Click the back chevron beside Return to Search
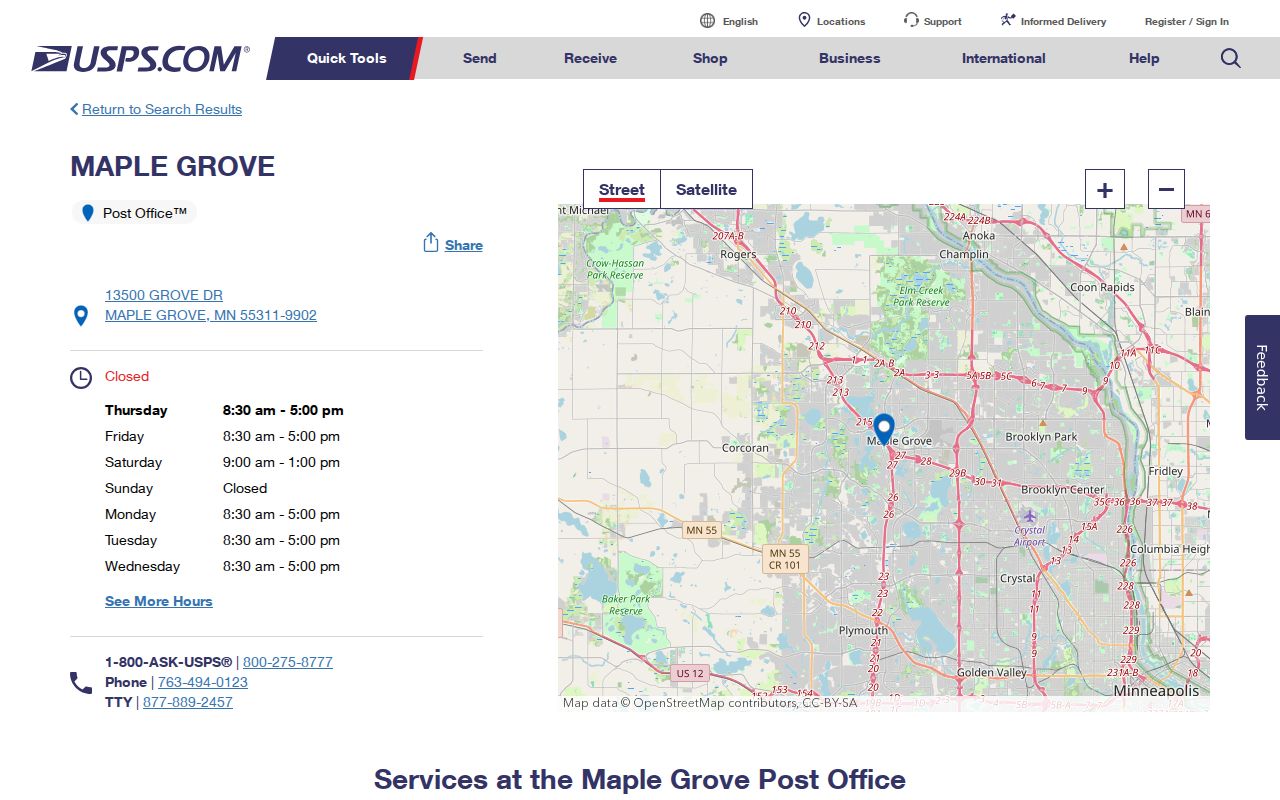The height and width of the screenshot is (800, 1280). (x=74, y=109)
